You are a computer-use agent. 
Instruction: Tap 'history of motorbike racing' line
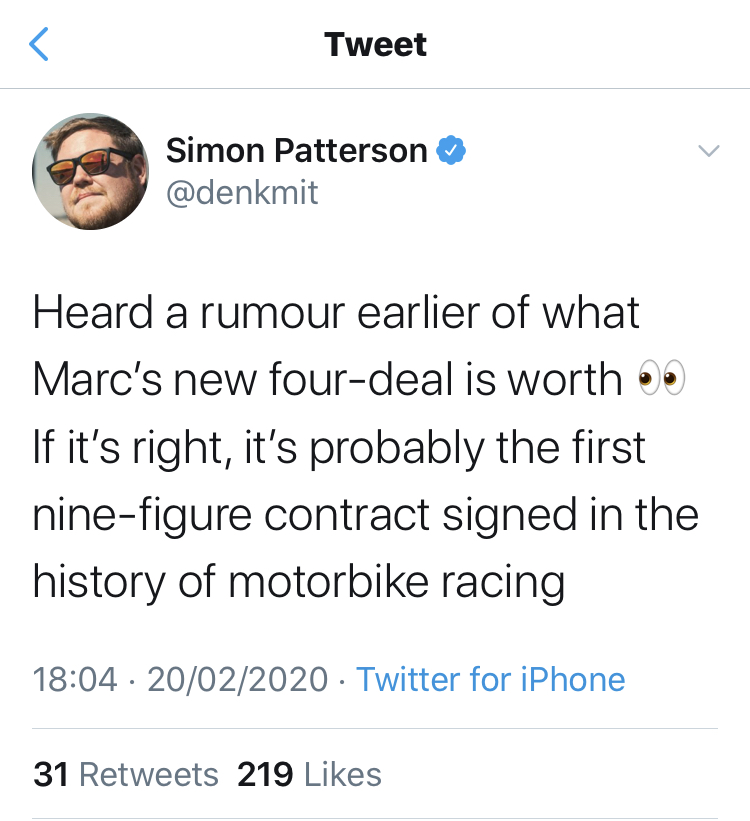pos(299,582)
